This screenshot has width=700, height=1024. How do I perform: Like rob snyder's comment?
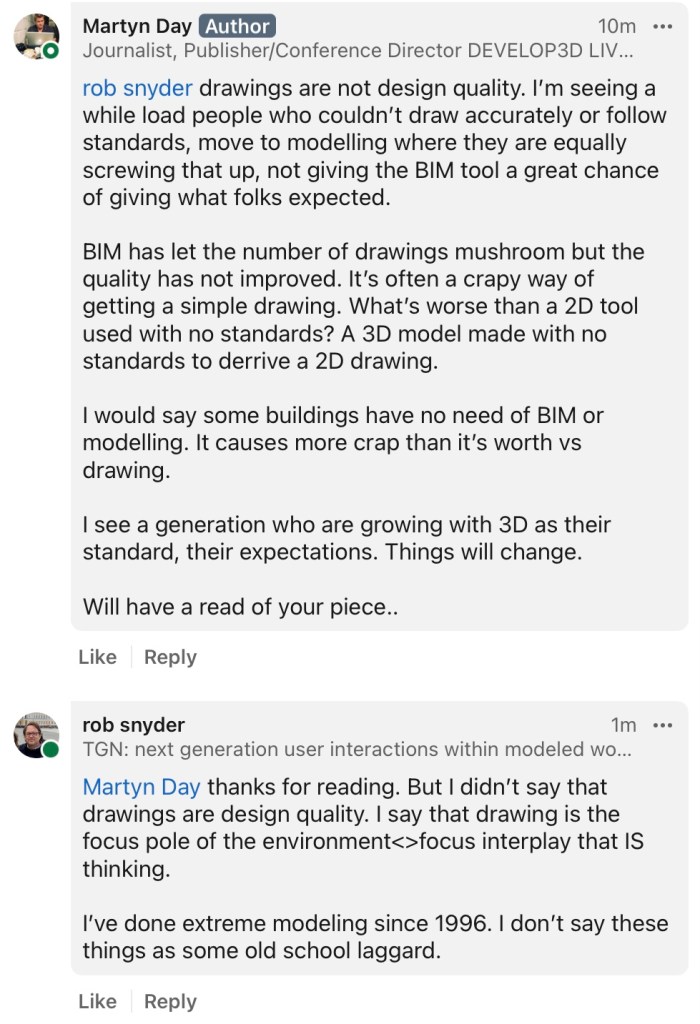tap(97, 1001)
